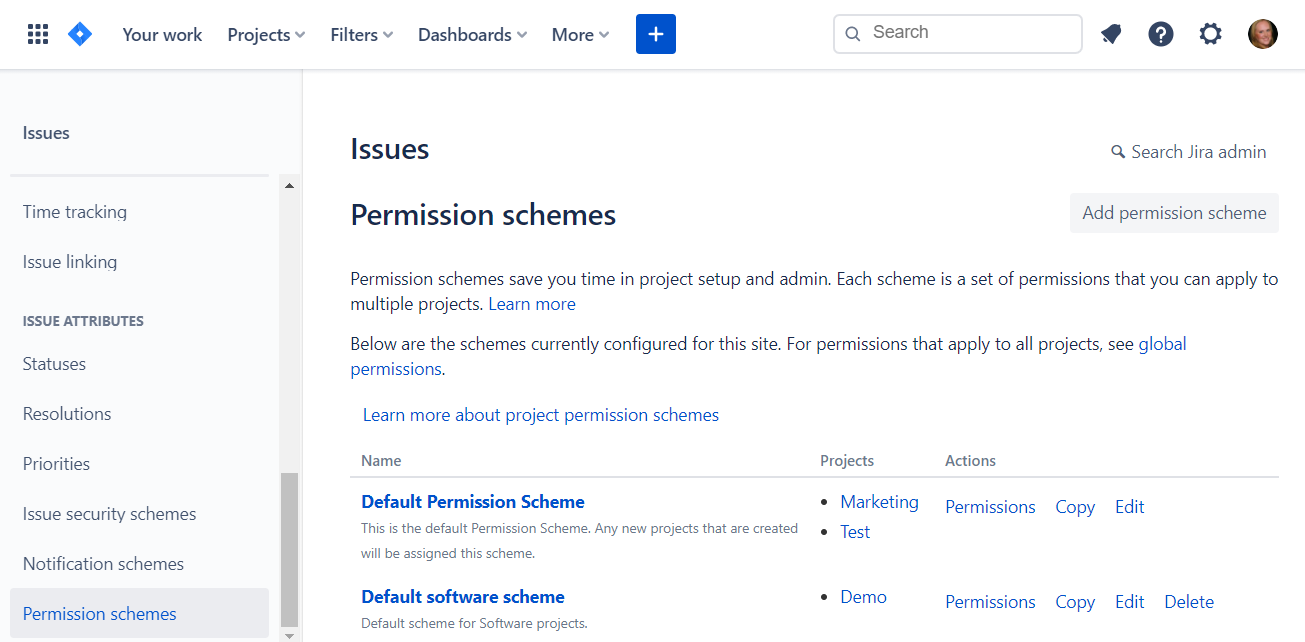Click the magnifier icon in the search bar
The image size is (1305, 642).
pyautogui.click(x=852, y=33)
